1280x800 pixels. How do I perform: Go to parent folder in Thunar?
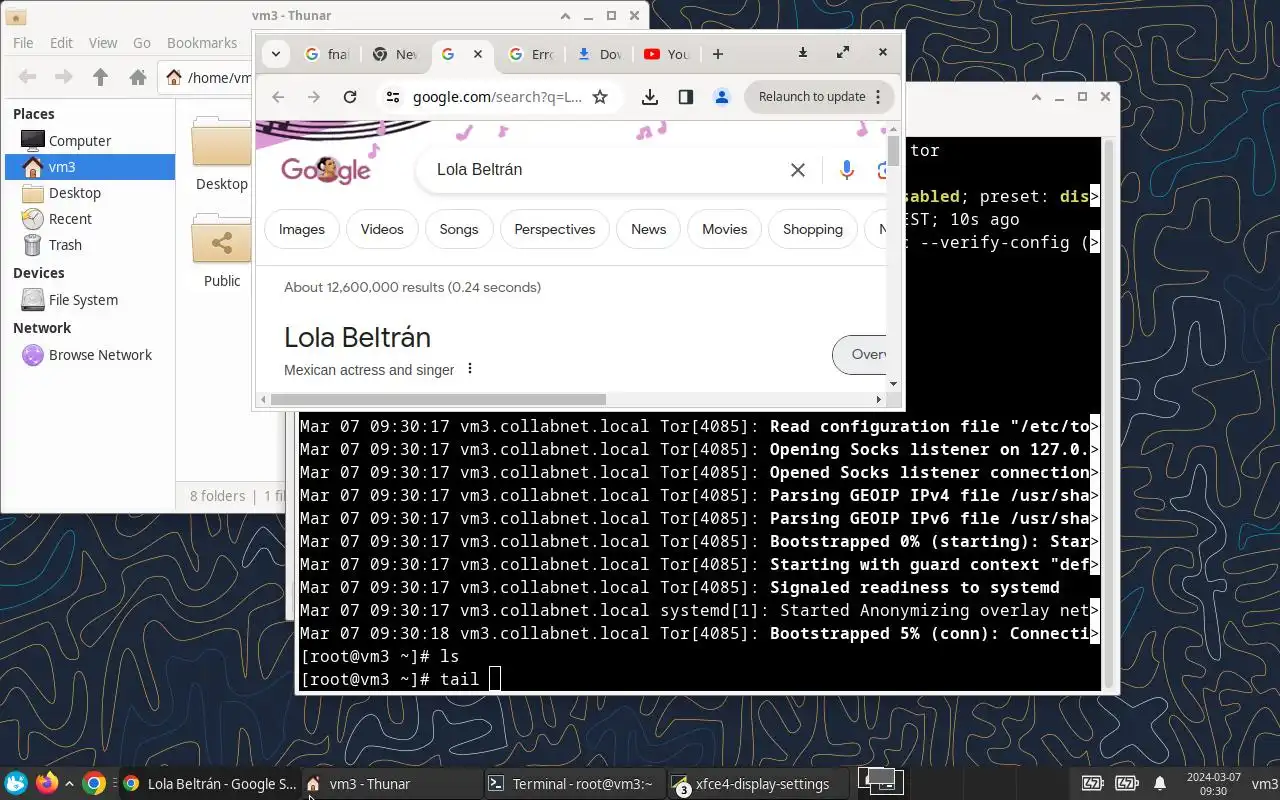(100, 77)
